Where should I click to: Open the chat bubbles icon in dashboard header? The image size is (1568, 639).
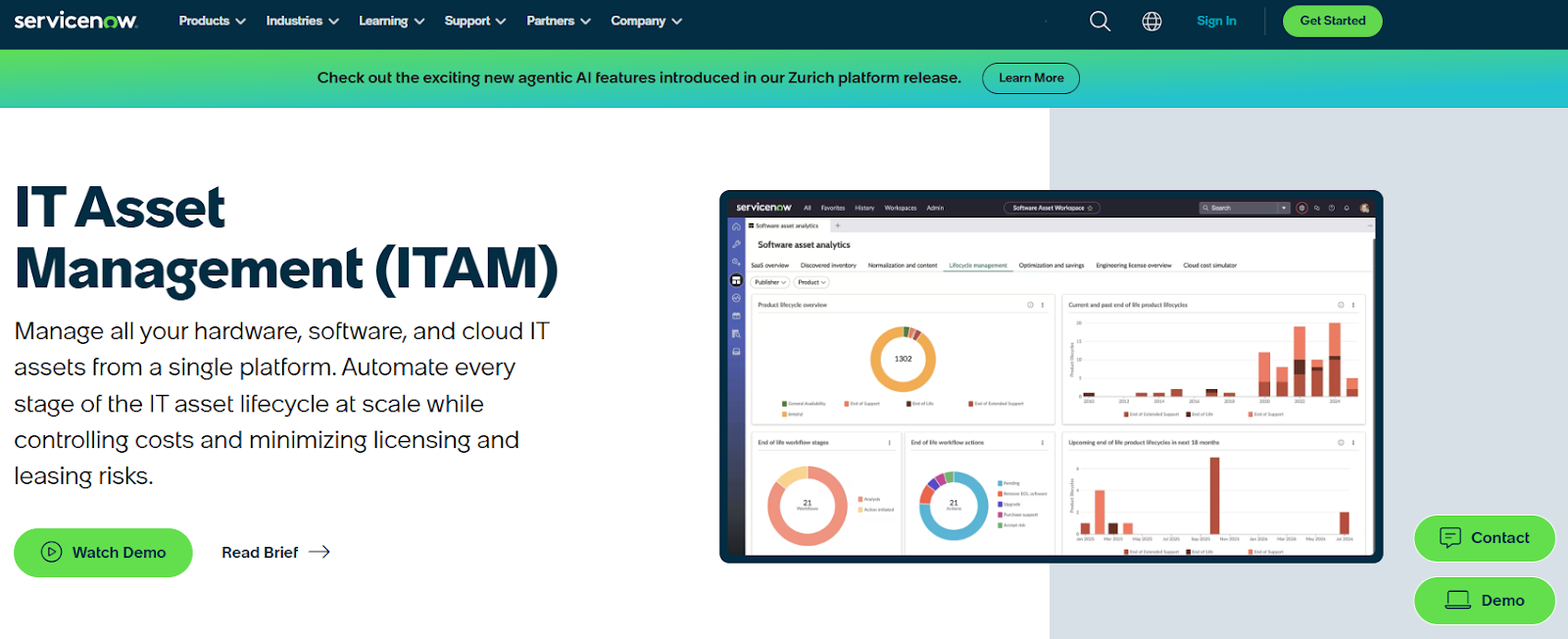click(1317, 208)
